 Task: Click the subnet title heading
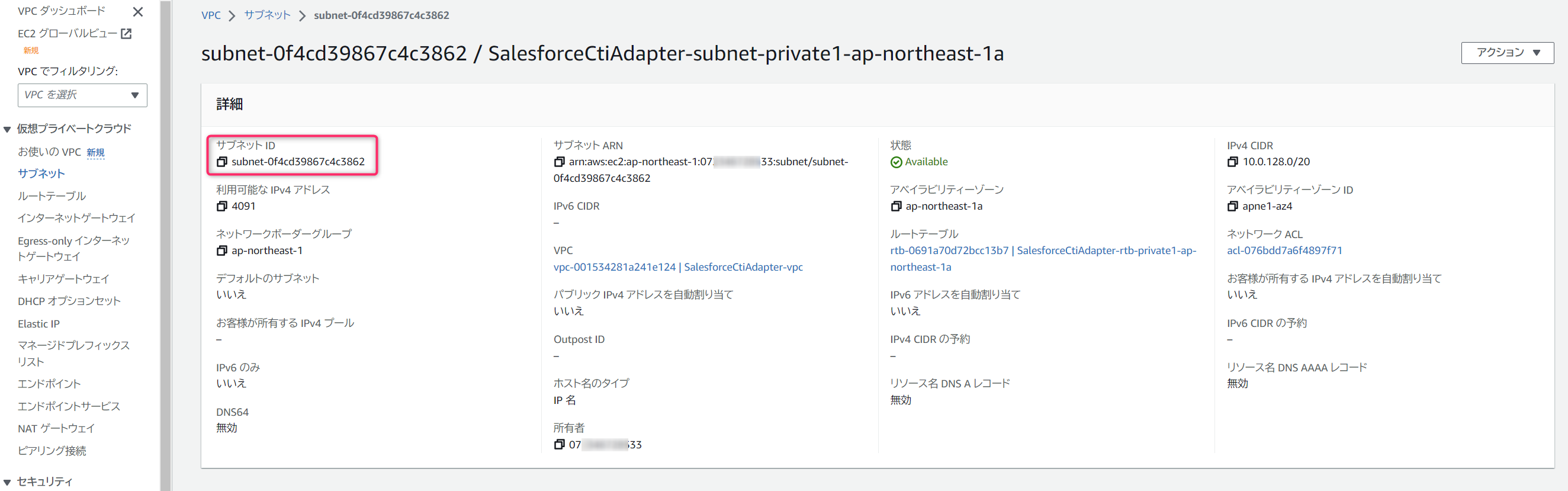(602, 54)
